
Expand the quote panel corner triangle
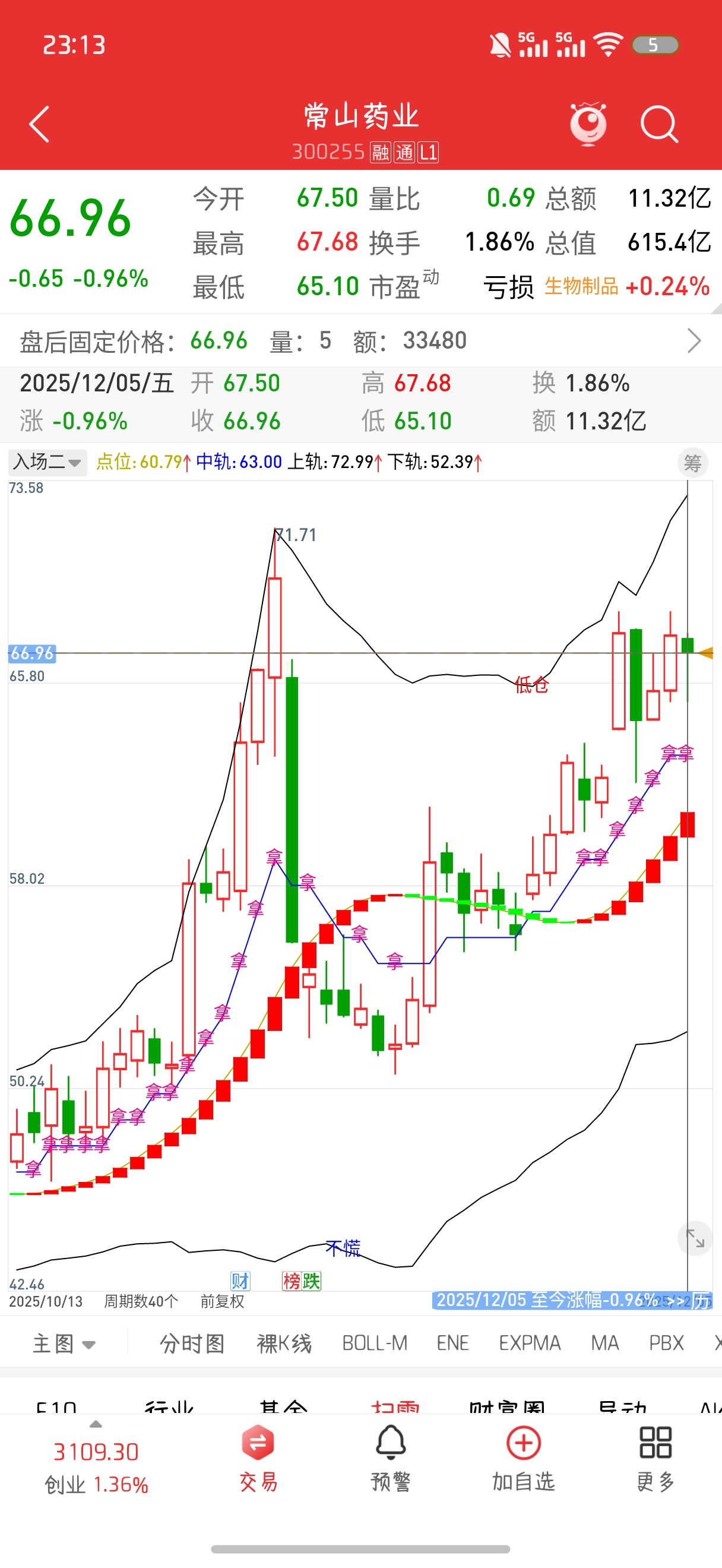coord(716,308)
